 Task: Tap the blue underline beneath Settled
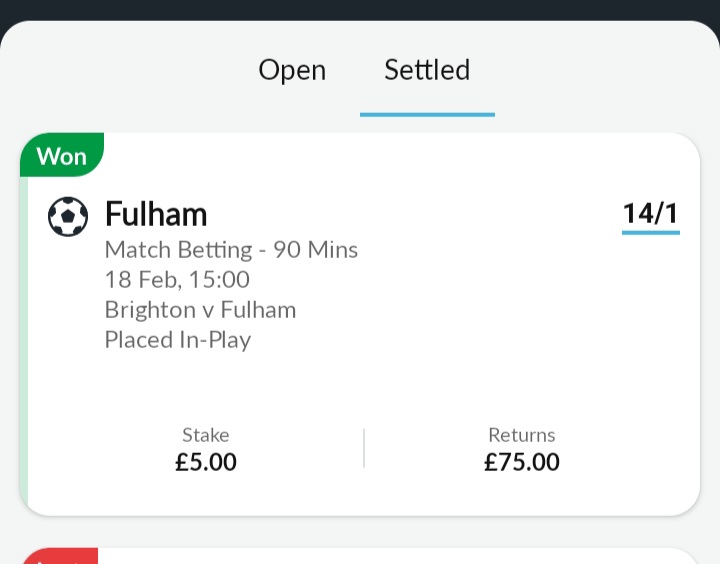(x=427, y=114)
